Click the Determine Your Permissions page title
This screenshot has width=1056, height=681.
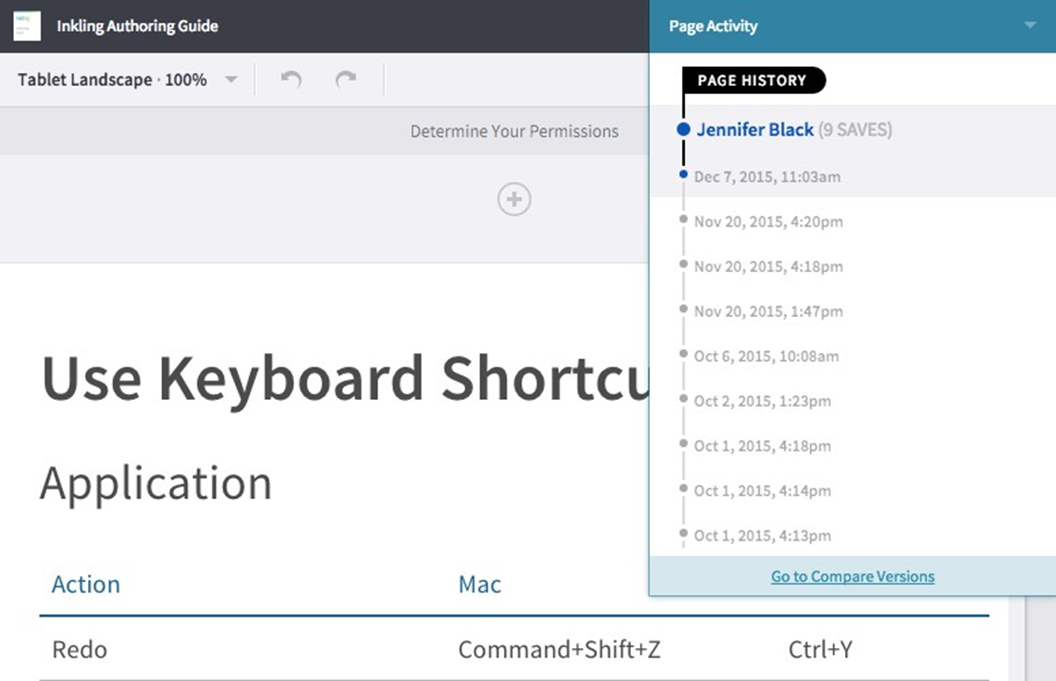click(x=514, y=131)
